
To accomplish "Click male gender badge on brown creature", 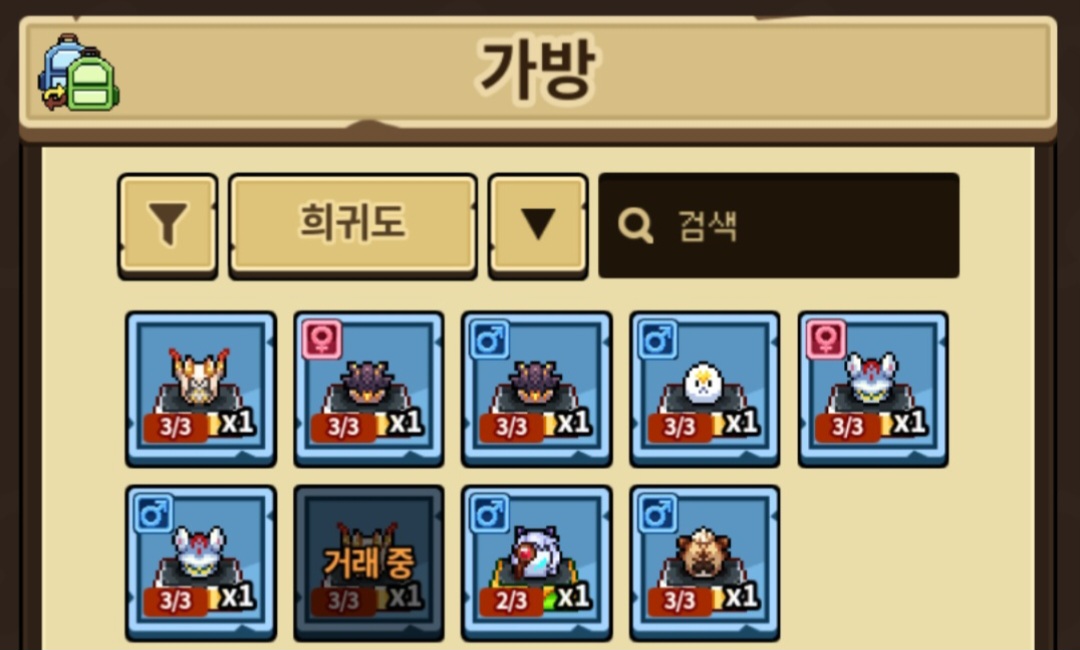I will [x=658, y=513].
